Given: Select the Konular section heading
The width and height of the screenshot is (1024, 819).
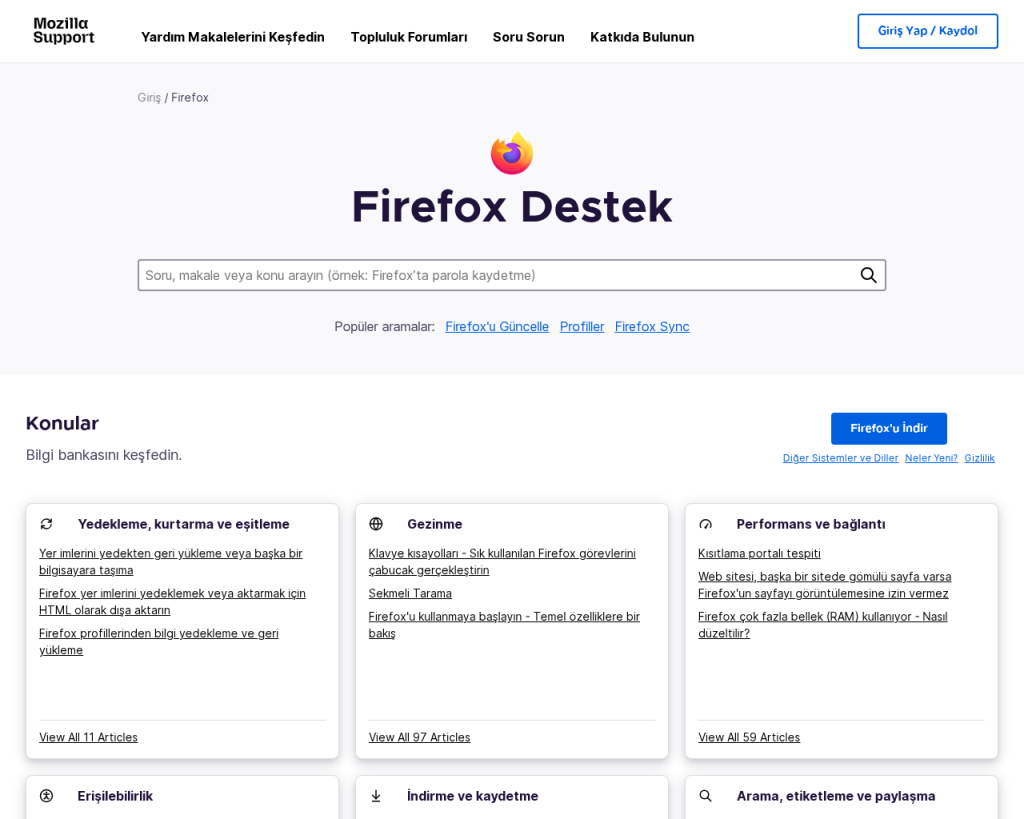Looking at the screenshot, I should pyautogui.click(x=62, y=423).
